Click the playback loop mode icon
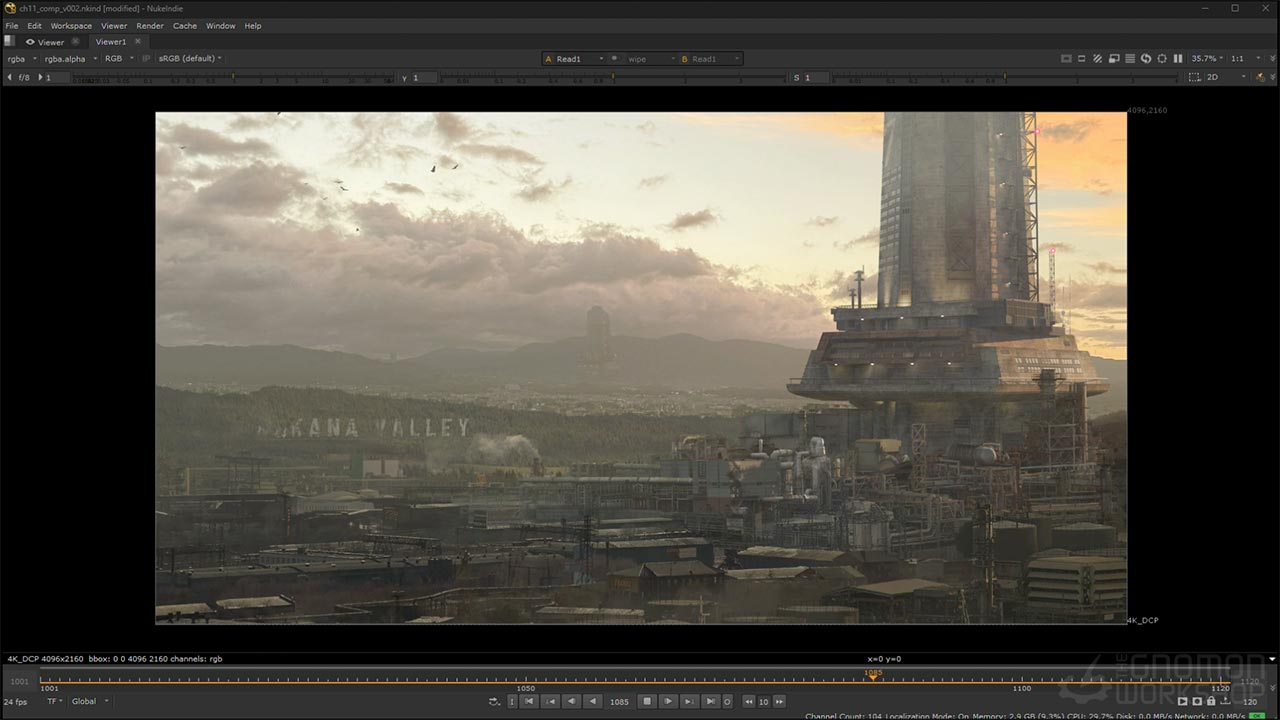 click(494, 701)
